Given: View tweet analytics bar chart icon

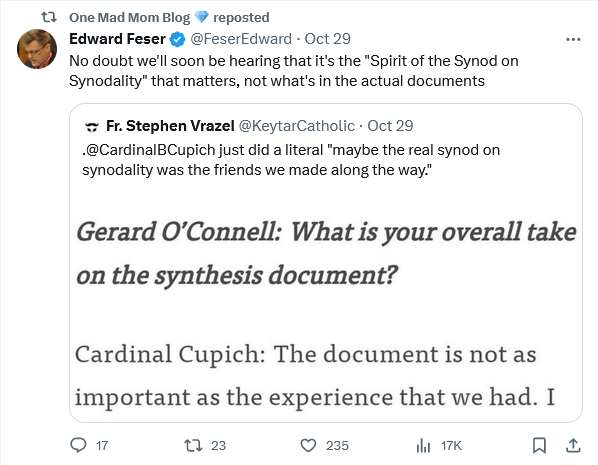Looking at the screenshot, I should pos(423,445).
